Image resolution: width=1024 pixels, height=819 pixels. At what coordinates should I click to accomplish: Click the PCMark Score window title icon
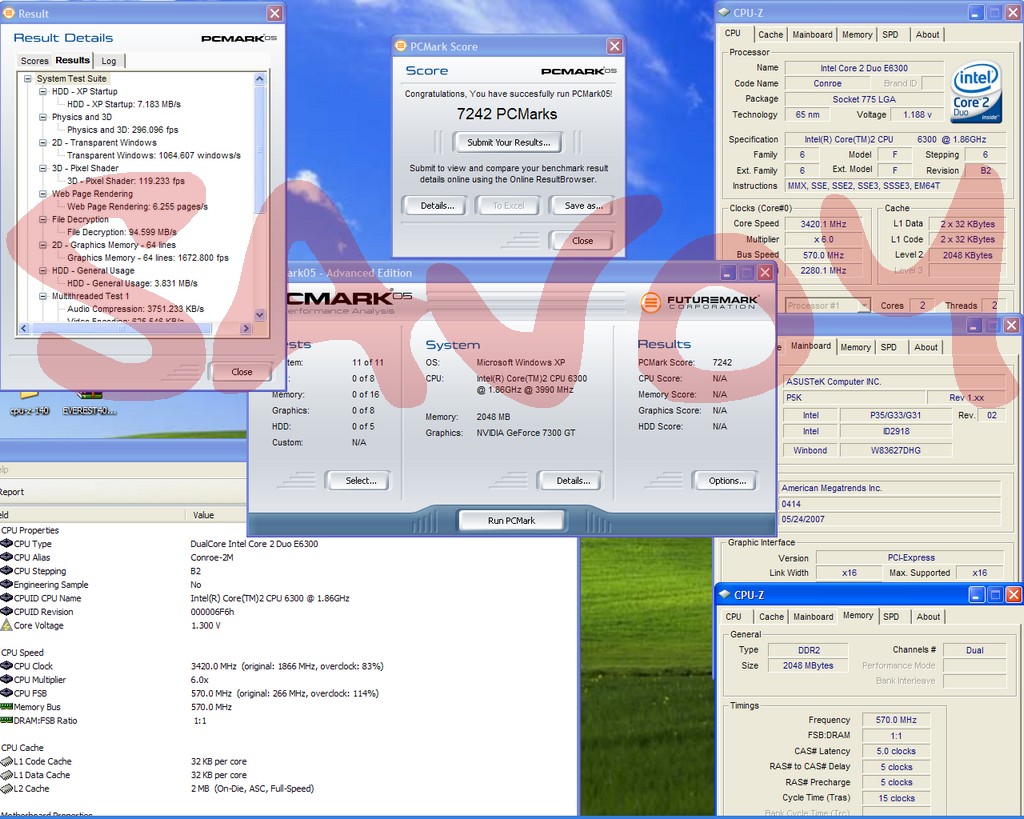click(401, 46)
